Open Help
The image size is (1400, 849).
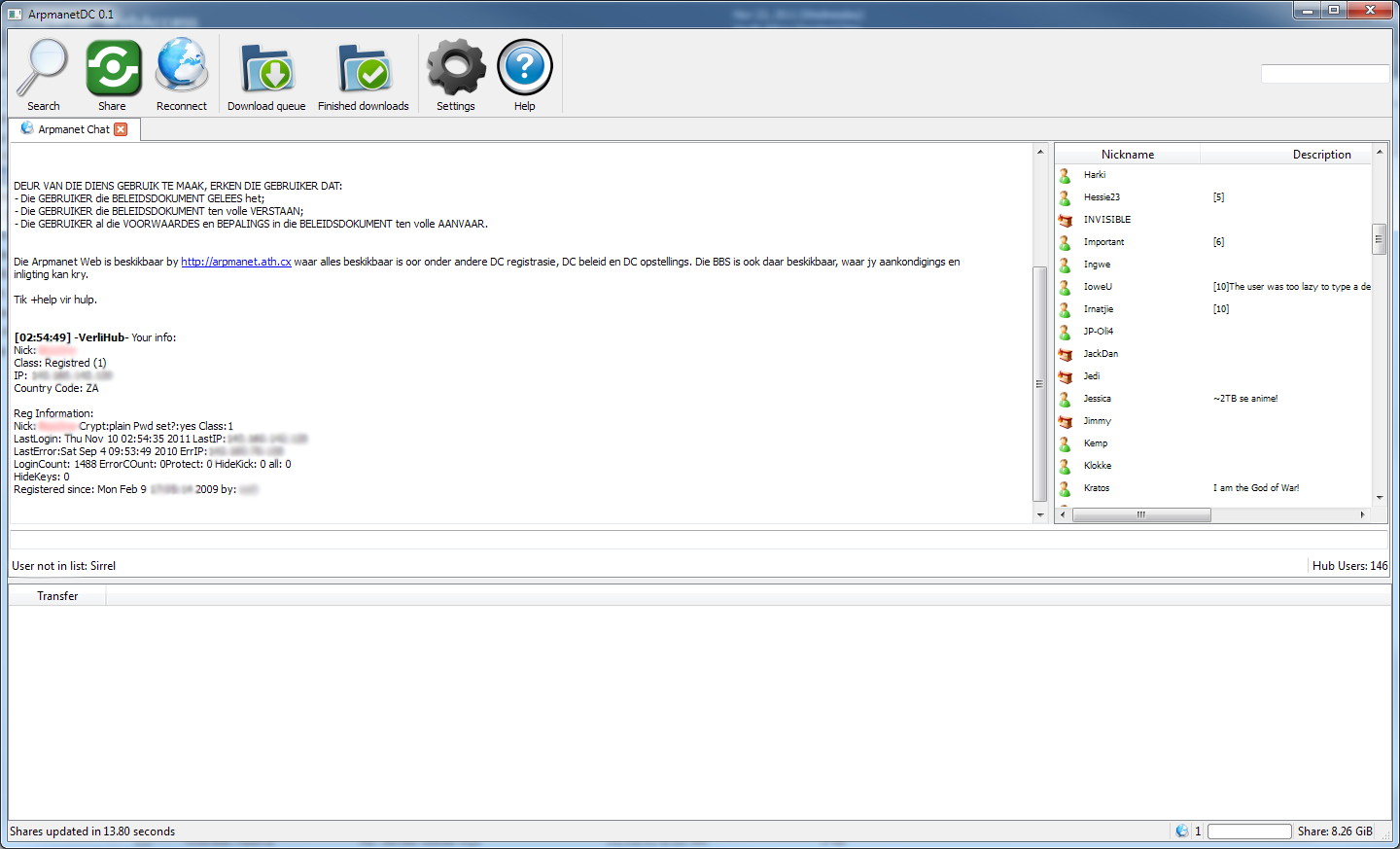(x=525, y=76)
